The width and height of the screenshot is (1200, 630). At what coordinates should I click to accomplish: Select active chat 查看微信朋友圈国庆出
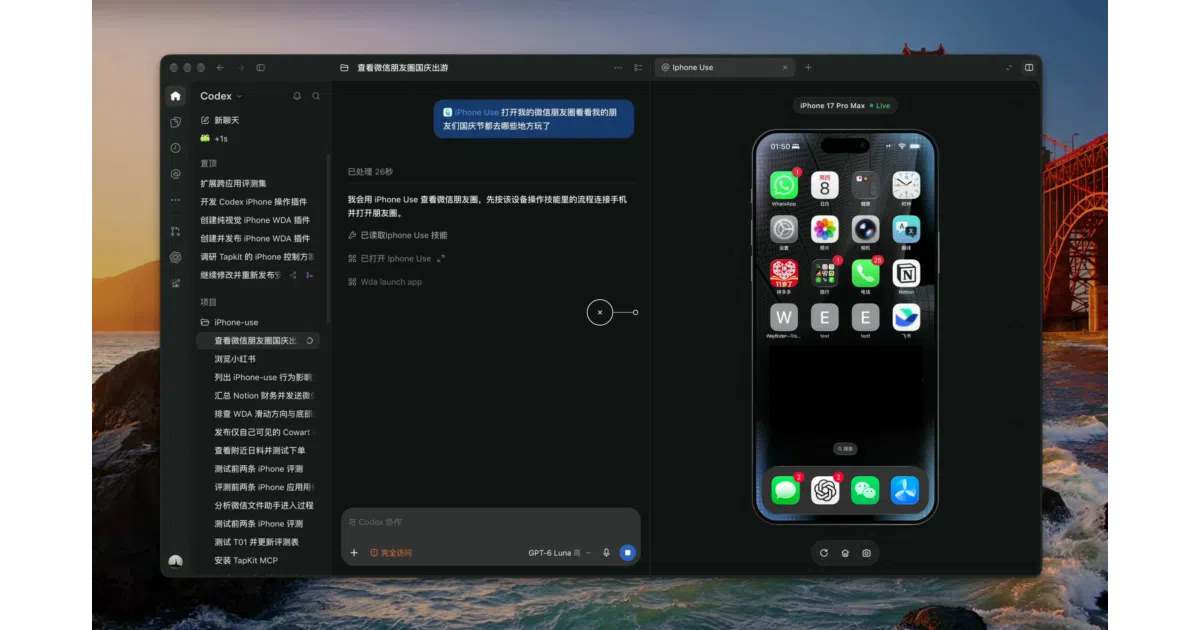258,341
